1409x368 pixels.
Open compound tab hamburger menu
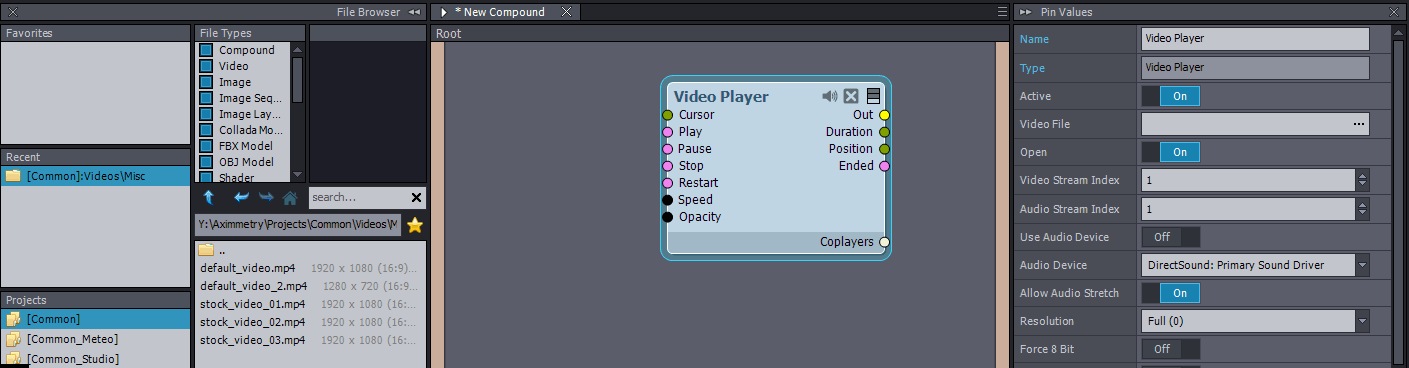coord(1002,12)
